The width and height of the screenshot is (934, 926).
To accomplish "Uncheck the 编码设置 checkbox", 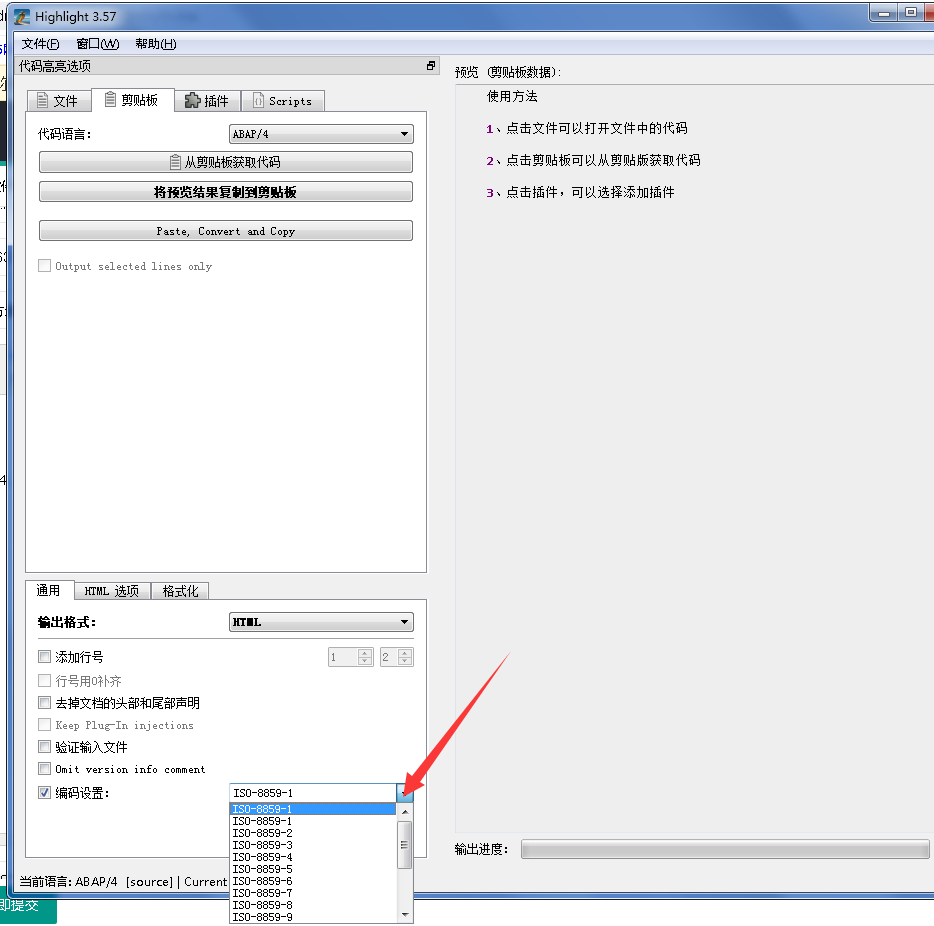I will coord(44,793).
